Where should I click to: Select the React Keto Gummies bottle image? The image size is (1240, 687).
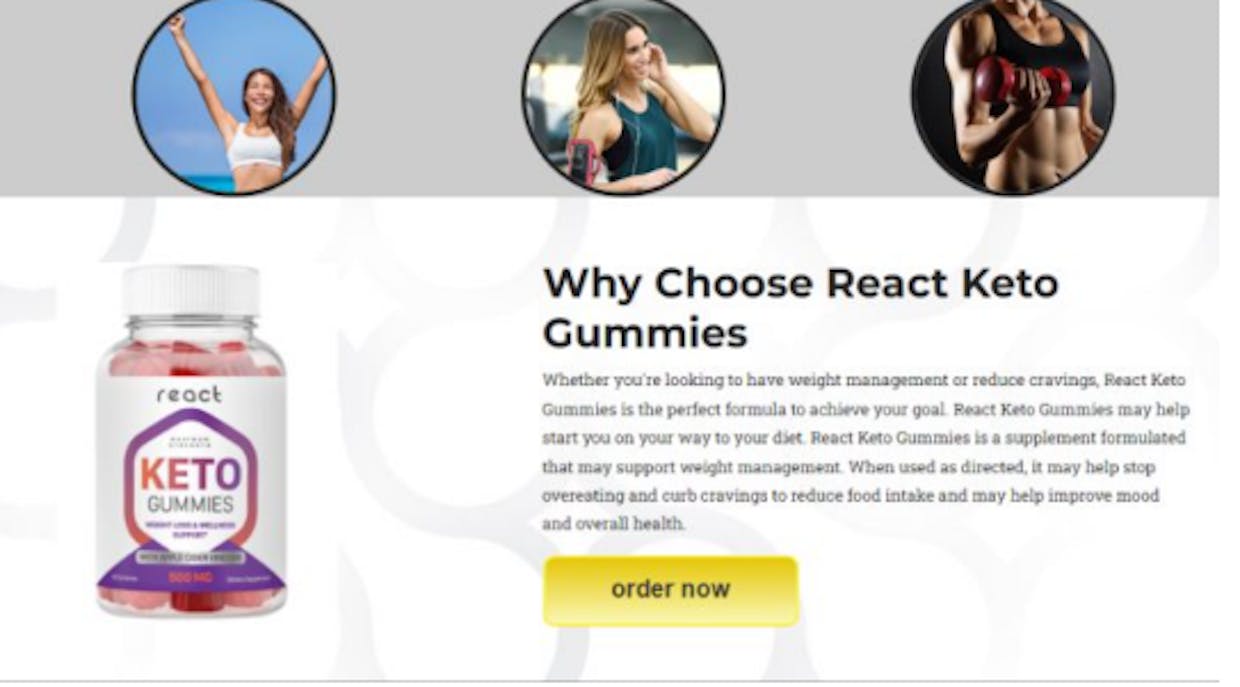(x=191, y=439)
